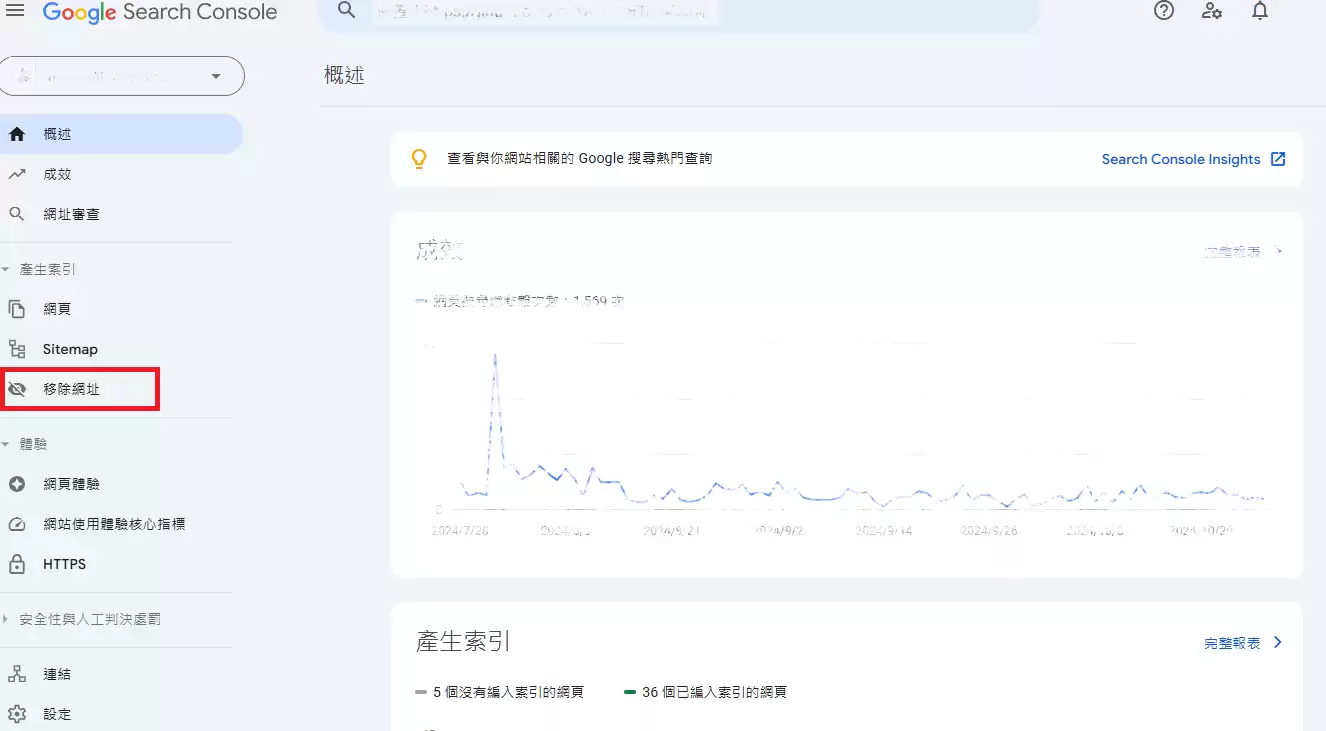Open the hamburger main menu
The height and width of the screenshot is (731, 1326).
pos(15,11)
